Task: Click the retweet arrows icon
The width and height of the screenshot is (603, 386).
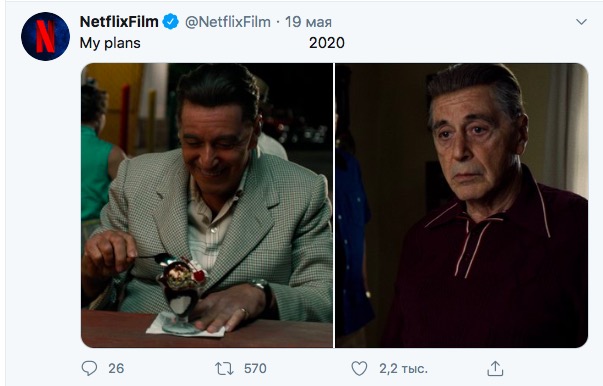Action: [x=224, y=368]
